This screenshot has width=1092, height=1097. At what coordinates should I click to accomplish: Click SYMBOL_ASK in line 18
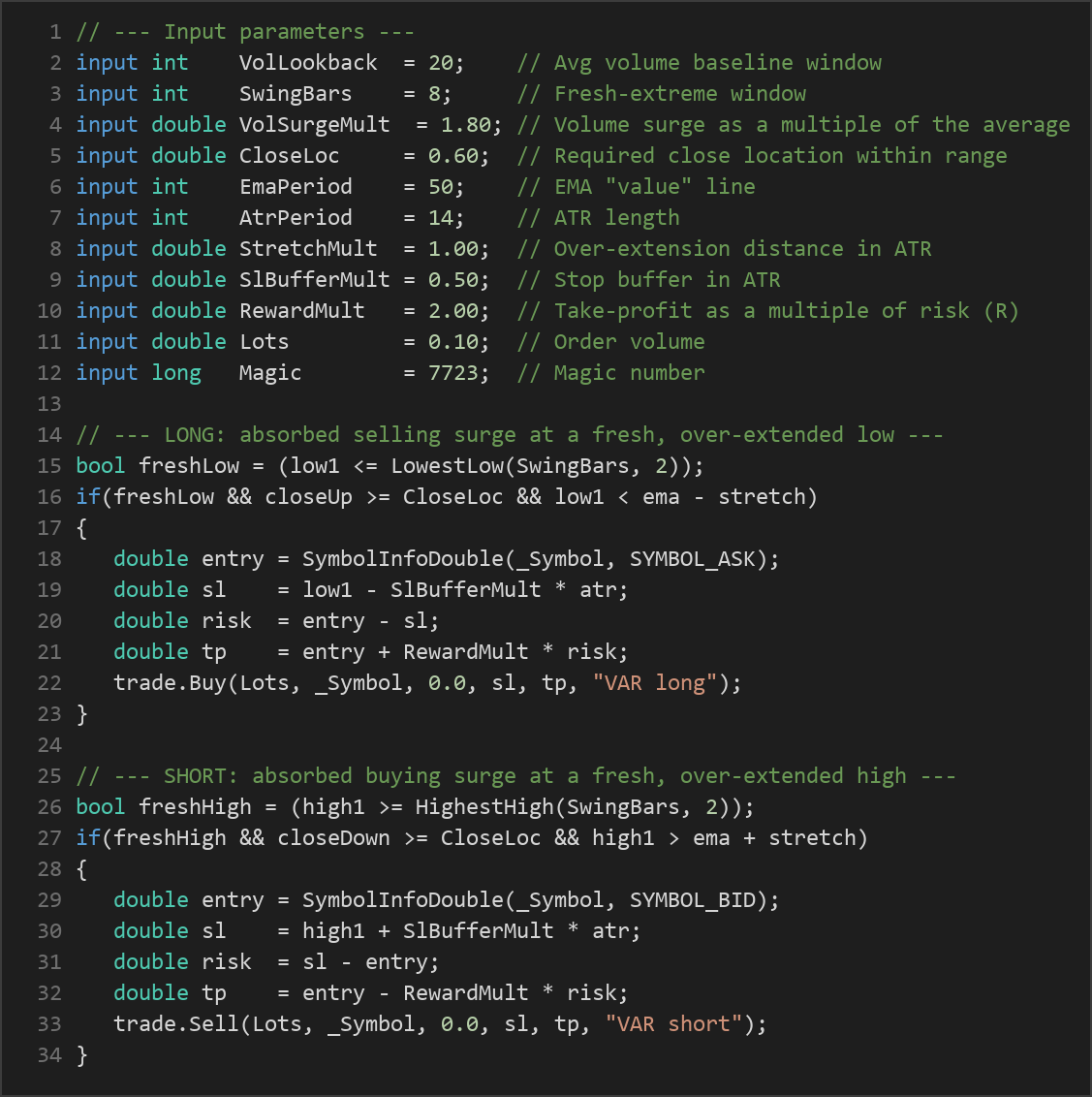[x=693, y=559]
